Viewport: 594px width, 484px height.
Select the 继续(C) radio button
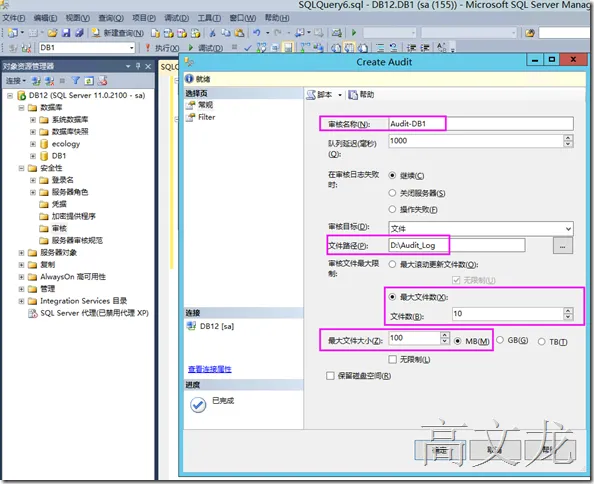click(x=392, y=175)
